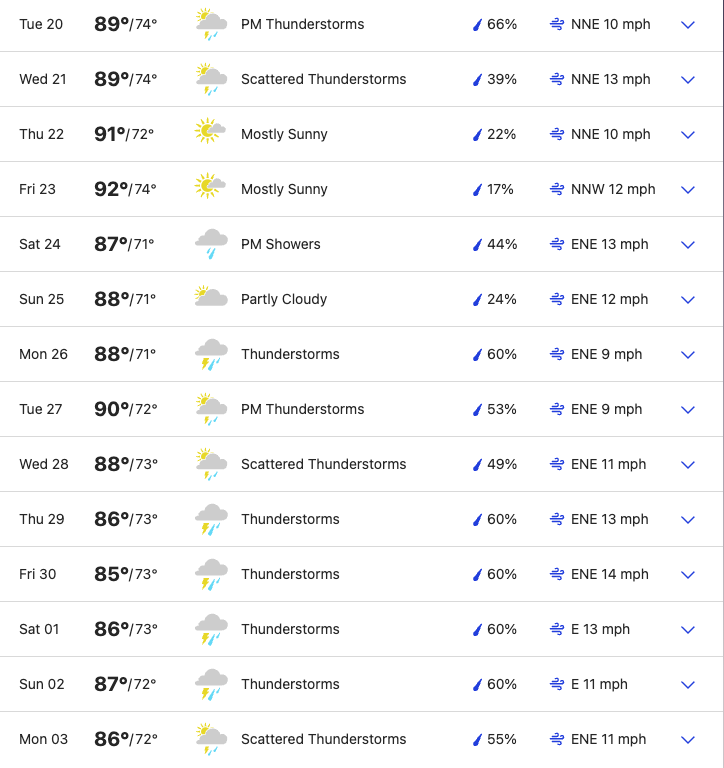Click the PM Thunderstorms text for Tue 27
This screenshot has height=768, width=724.
[302, 409]
